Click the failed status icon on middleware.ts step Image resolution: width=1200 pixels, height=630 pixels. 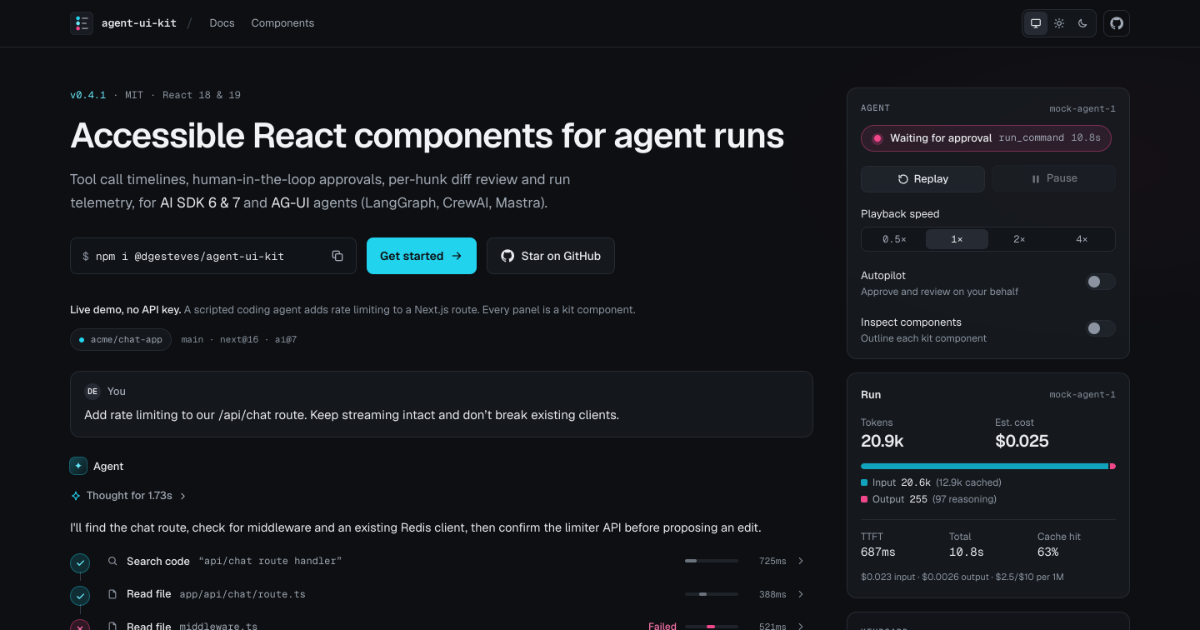point(80,626)
